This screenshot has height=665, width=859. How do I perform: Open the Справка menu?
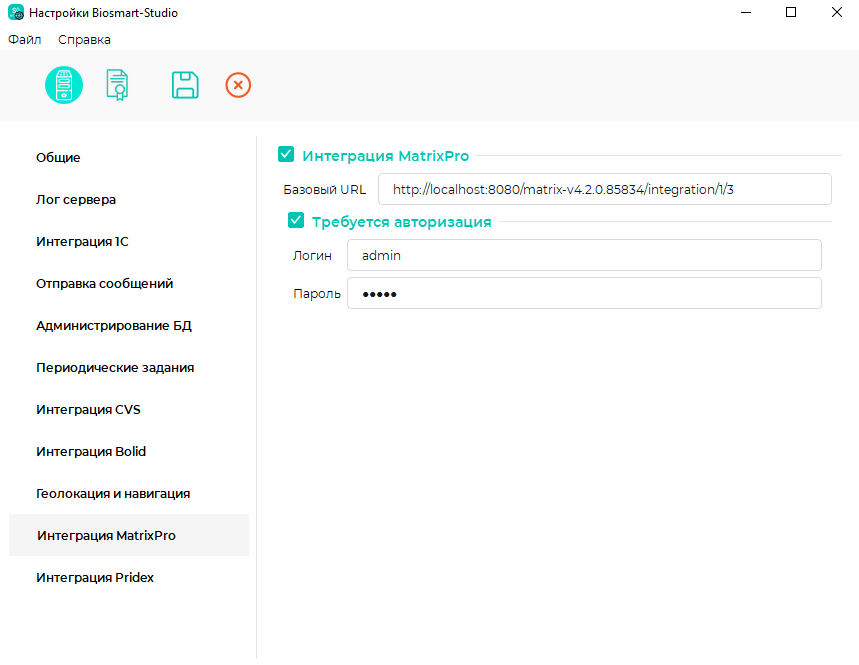(84, 39)
